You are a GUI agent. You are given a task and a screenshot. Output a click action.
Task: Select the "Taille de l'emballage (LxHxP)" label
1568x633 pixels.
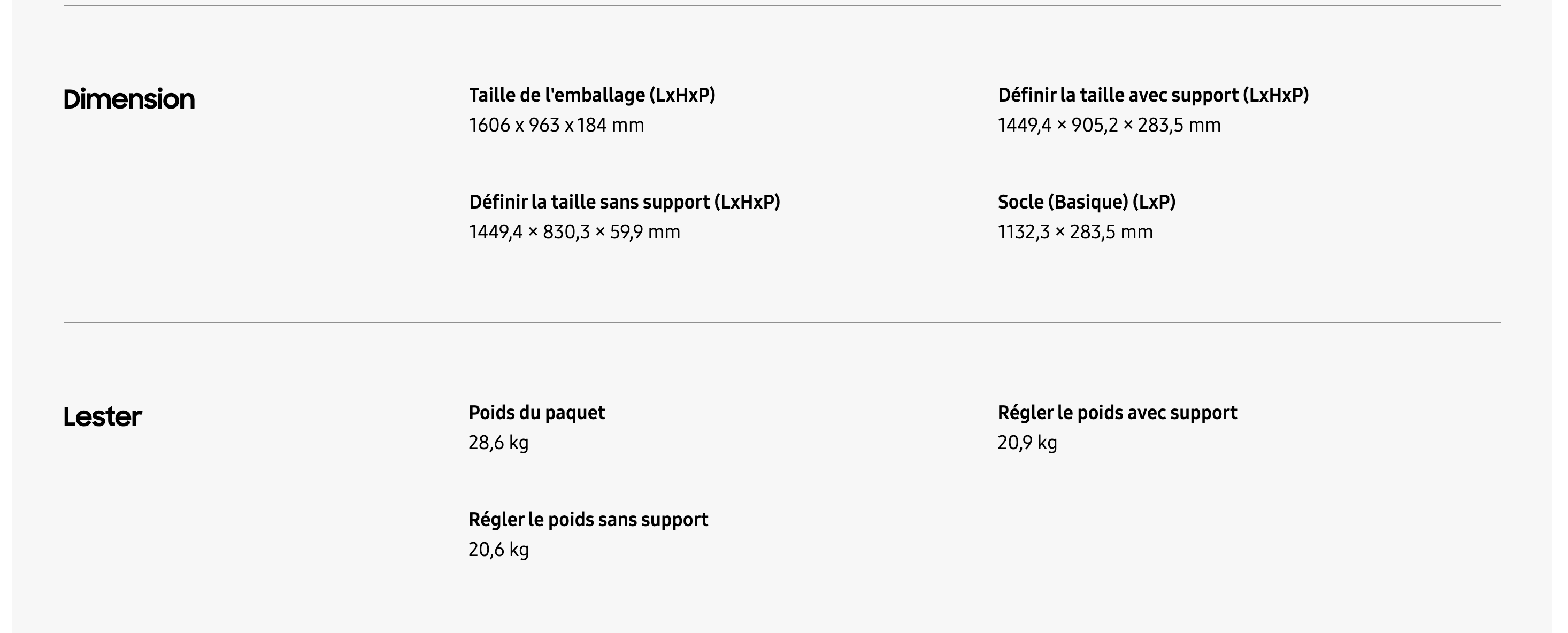[591, 95]
